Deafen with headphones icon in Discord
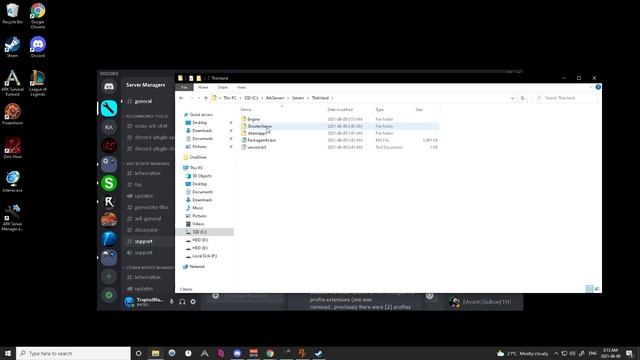The image size is (640, 360). point(182,302)
